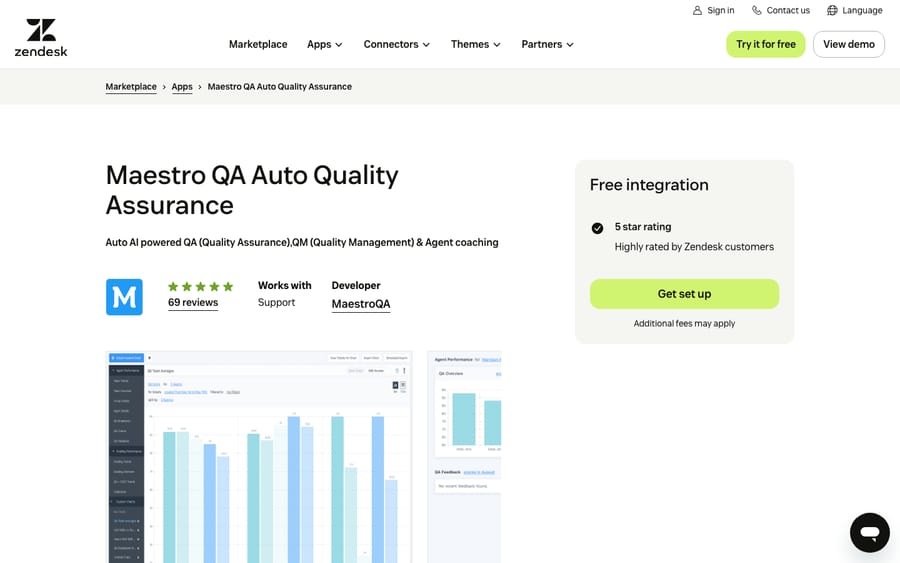Viewport: 900px width, 563px height.
Task: Click the 'Support' text under Works with
Action: coord(276,302)
